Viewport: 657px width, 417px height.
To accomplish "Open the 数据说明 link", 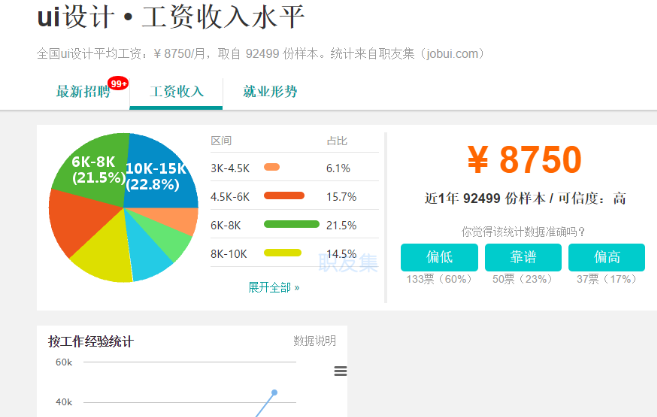I will (314, 341).
